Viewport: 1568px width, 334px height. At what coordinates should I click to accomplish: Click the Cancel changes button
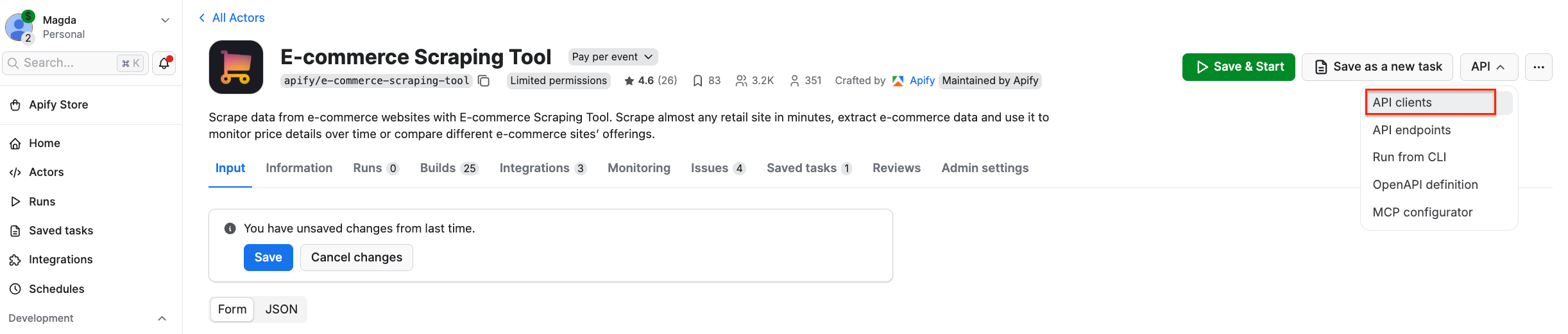(357, 258)
